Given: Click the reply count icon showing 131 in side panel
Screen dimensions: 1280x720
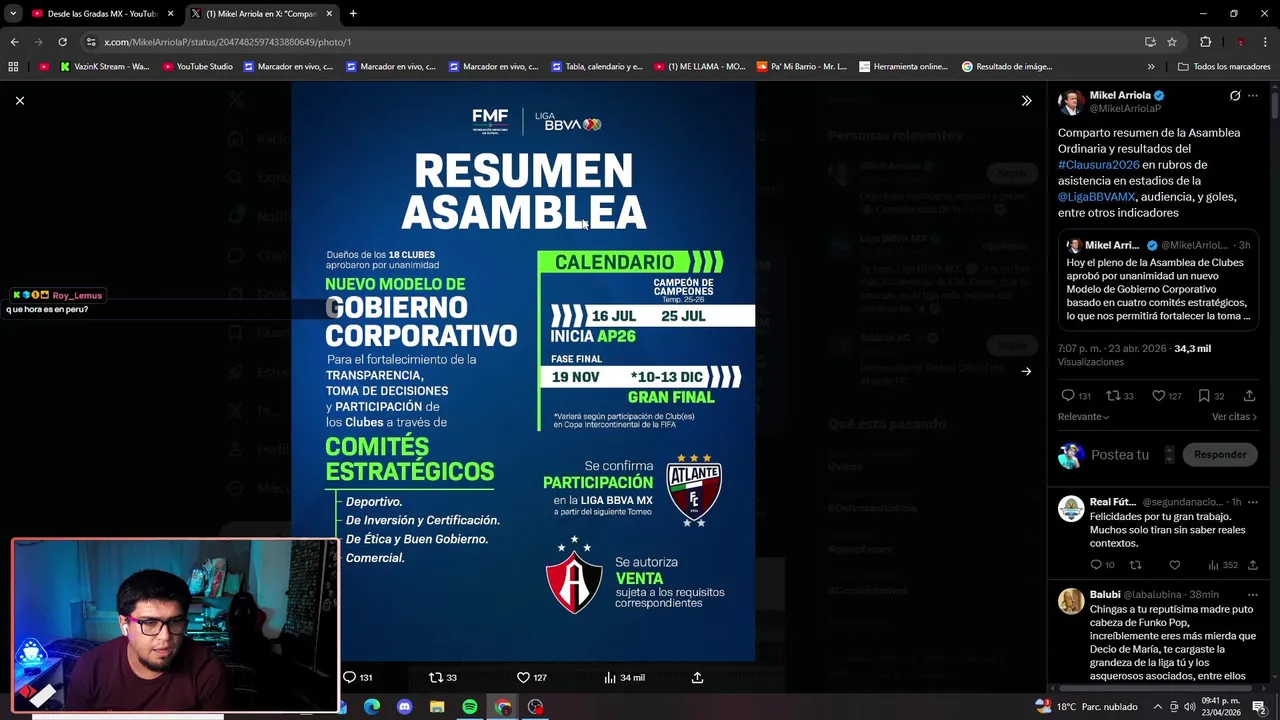Looking at the screenshot, I should pos(1068,396).
